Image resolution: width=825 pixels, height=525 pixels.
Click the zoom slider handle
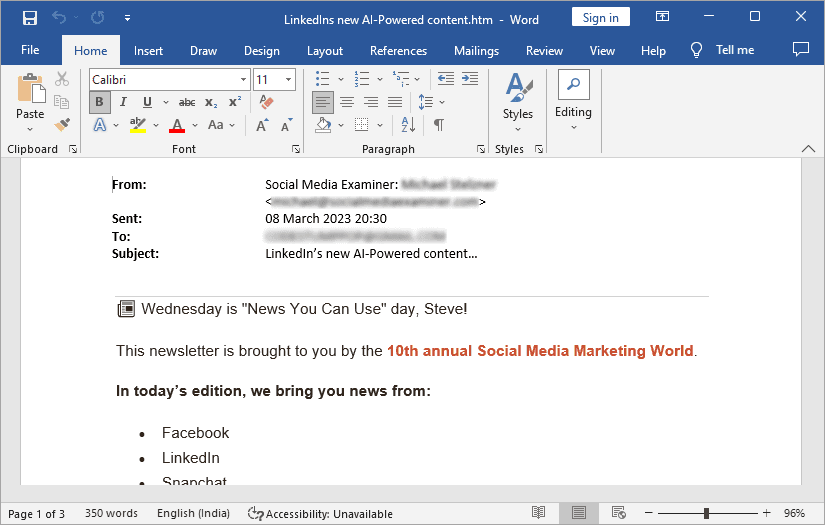[706, 513]
